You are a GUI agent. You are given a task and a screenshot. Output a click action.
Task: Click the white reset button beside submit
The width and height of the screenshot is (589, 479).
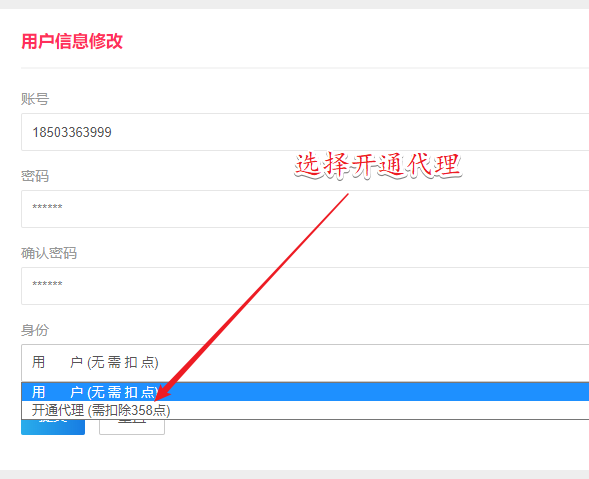point(132,427)
